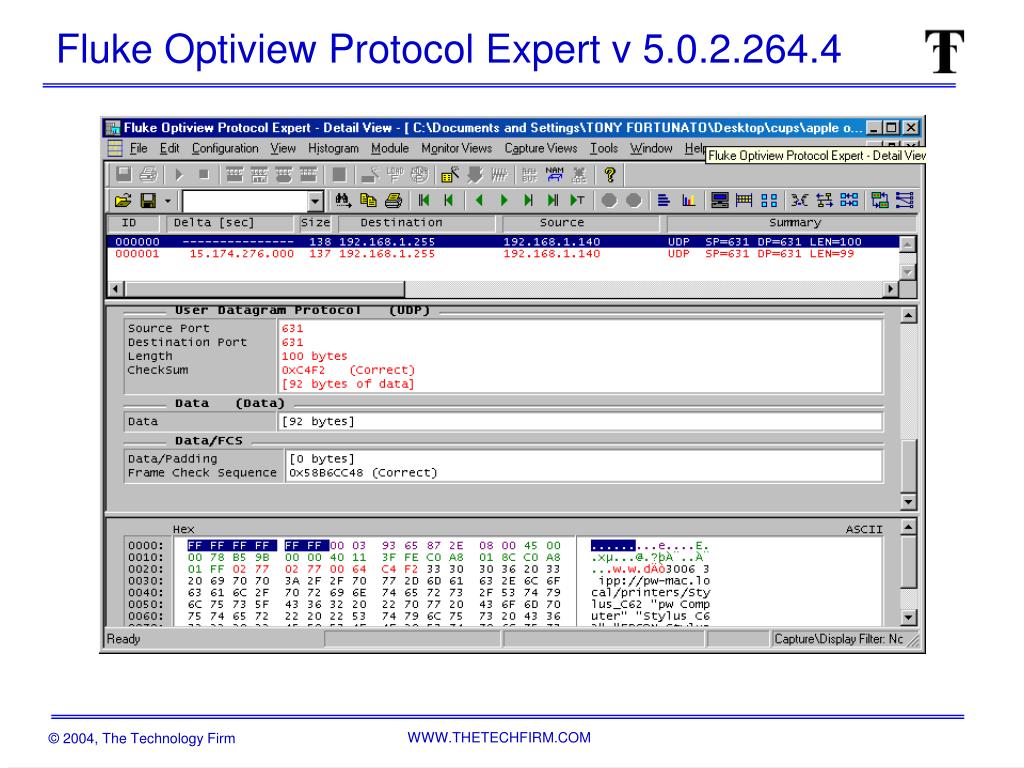Click the WWW.THETECHFIRM.COM link

coord(499,738)
